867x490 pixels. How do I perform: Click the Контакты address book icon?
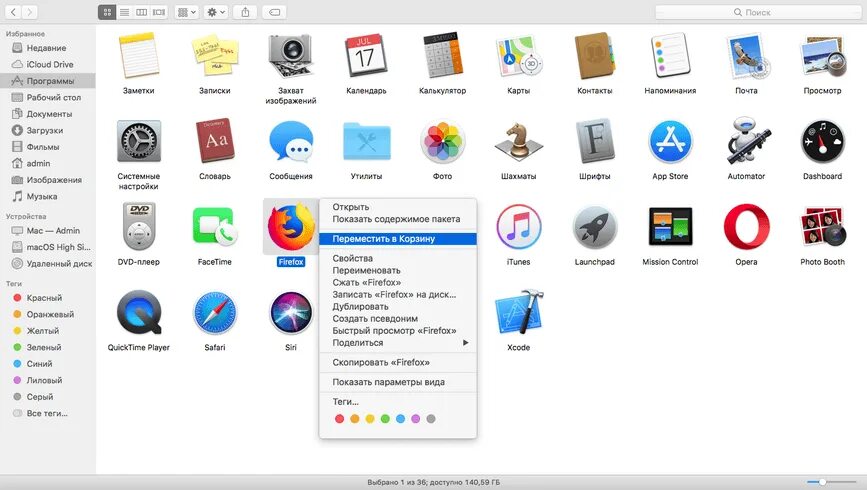594,55
